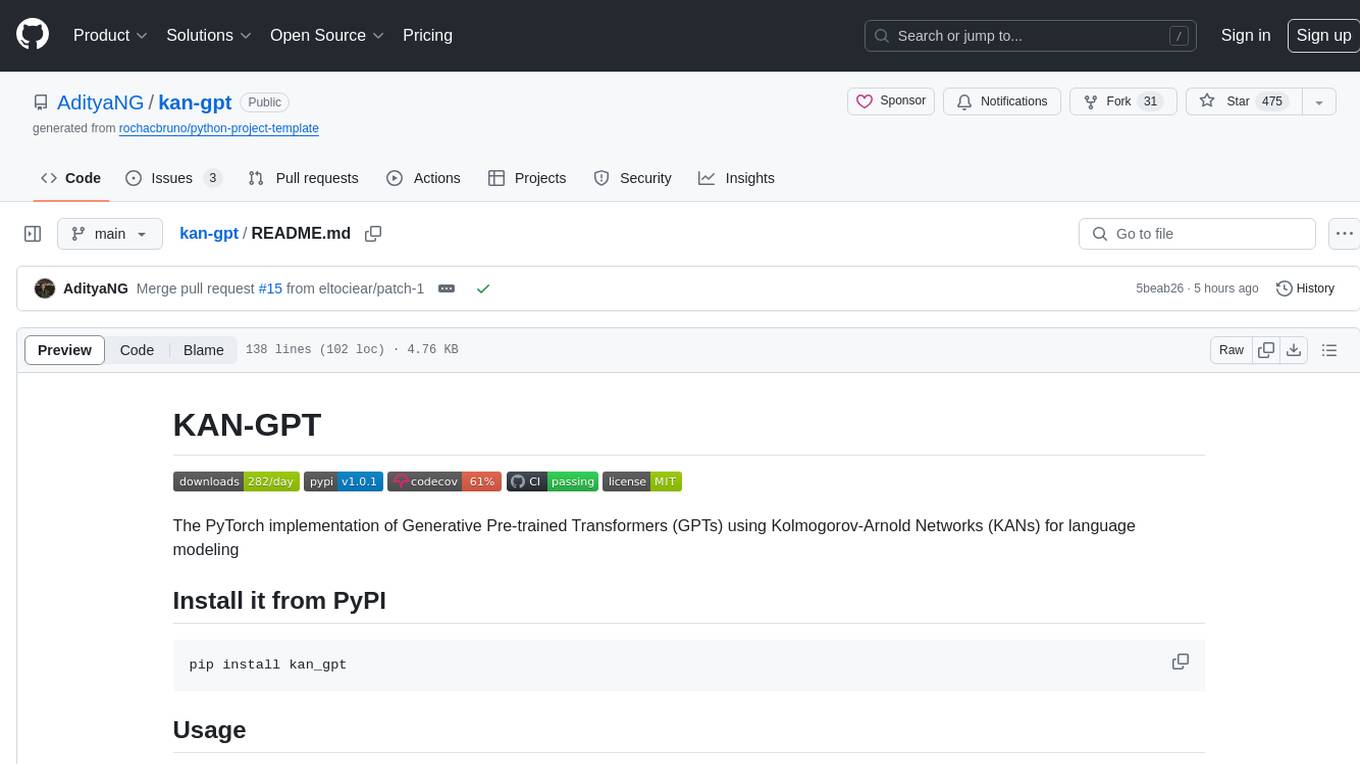Expand the Product menu
This screenshot has height=764, width=1360.
110,35
